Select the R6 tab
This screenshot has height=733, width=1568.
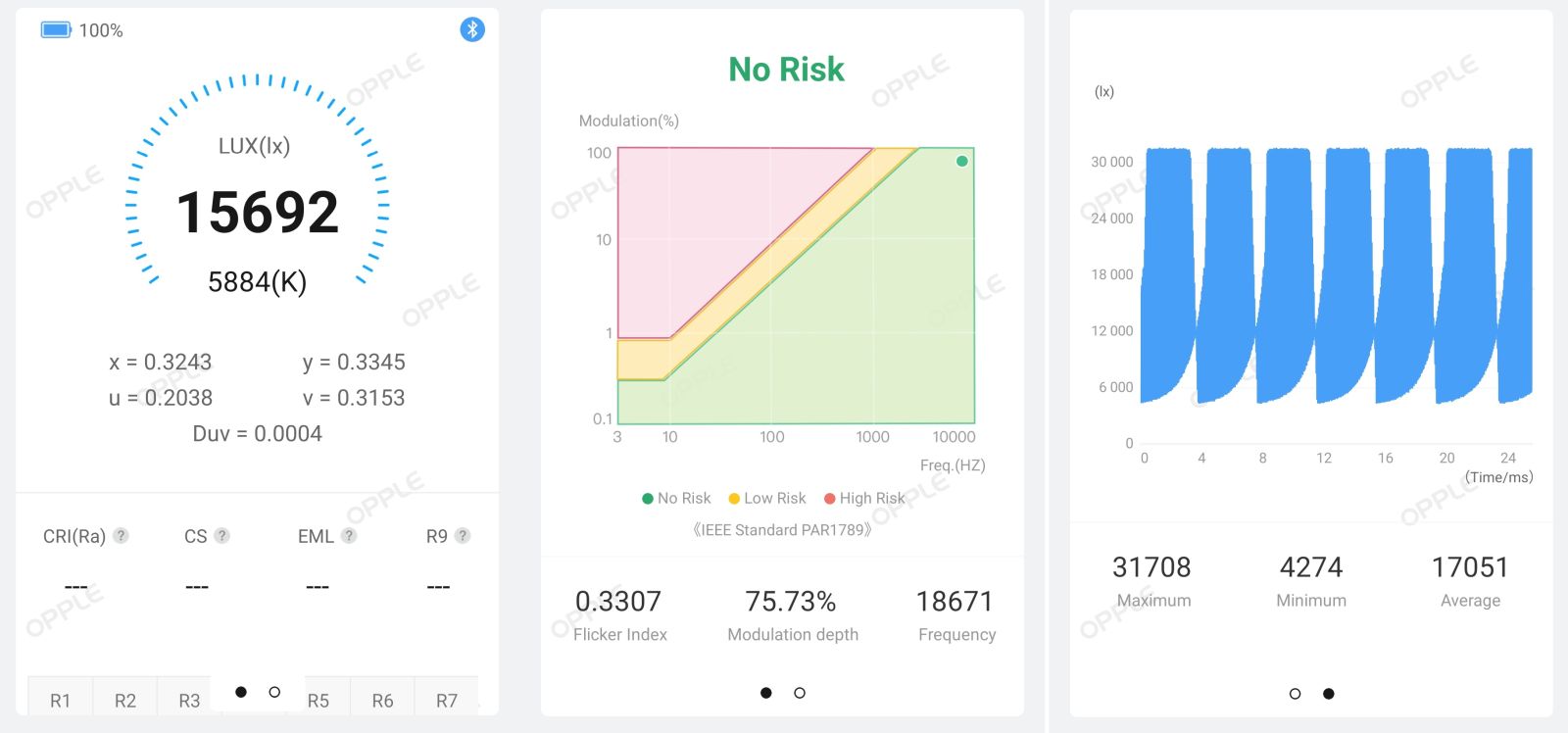(382, 701)
